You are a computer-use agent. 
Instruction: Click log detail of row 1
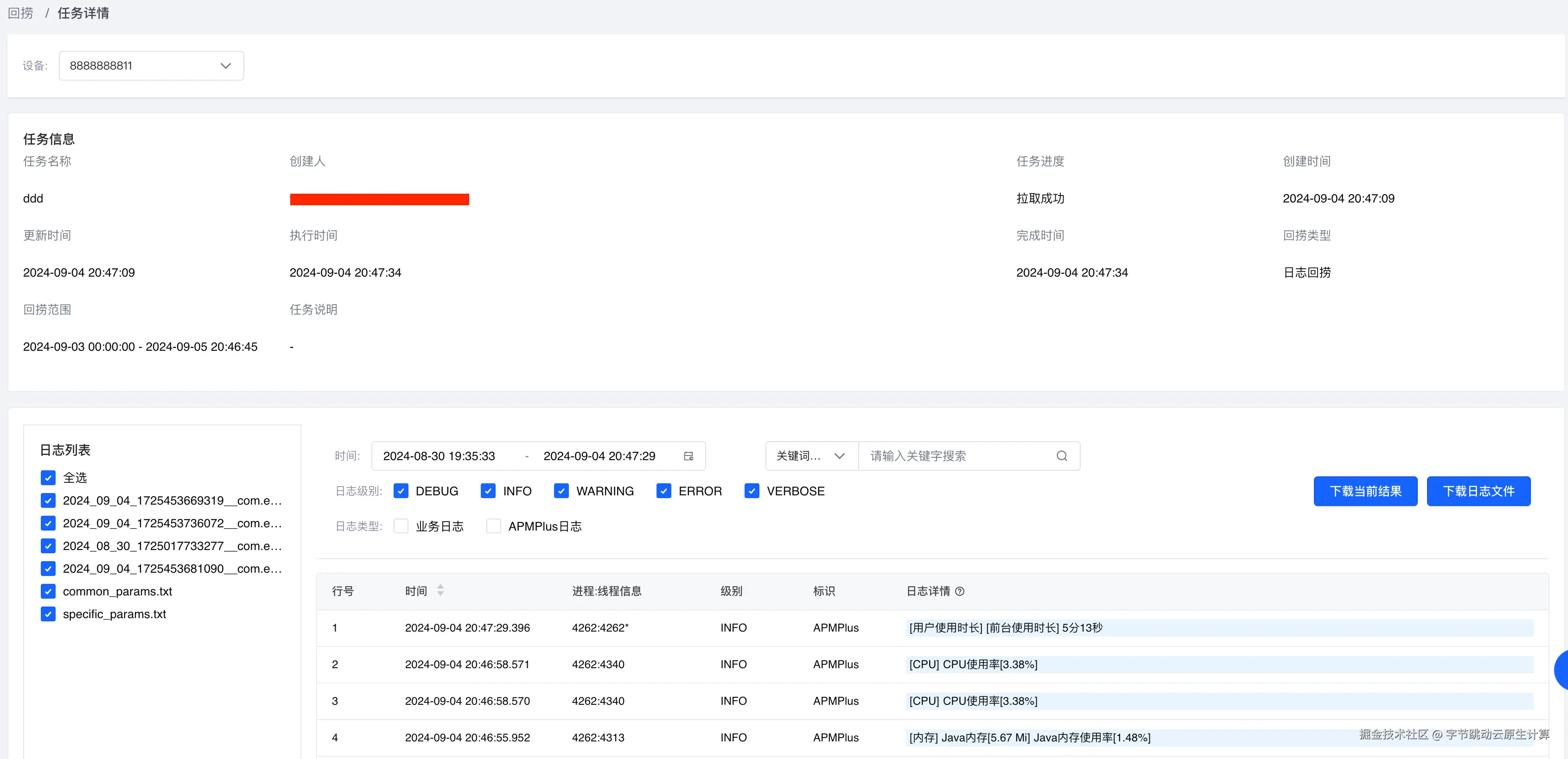coord(1006,627)
